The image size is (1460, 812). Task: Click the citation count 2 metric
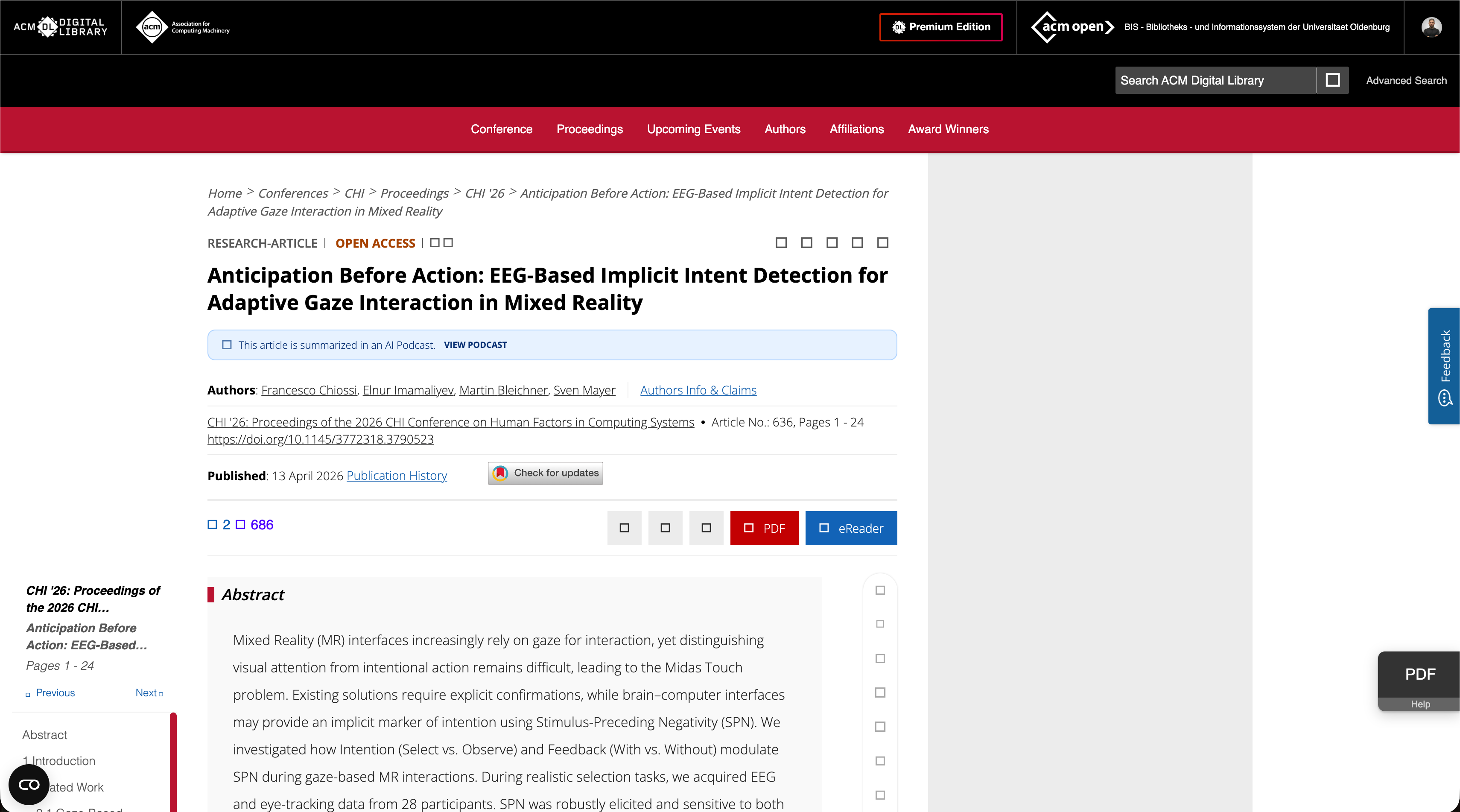point(219,524)
